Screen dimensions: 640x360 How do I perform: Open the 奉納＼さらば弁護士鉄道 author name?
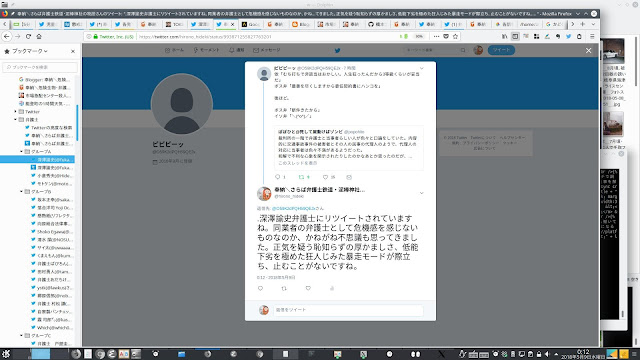[319, 190]
